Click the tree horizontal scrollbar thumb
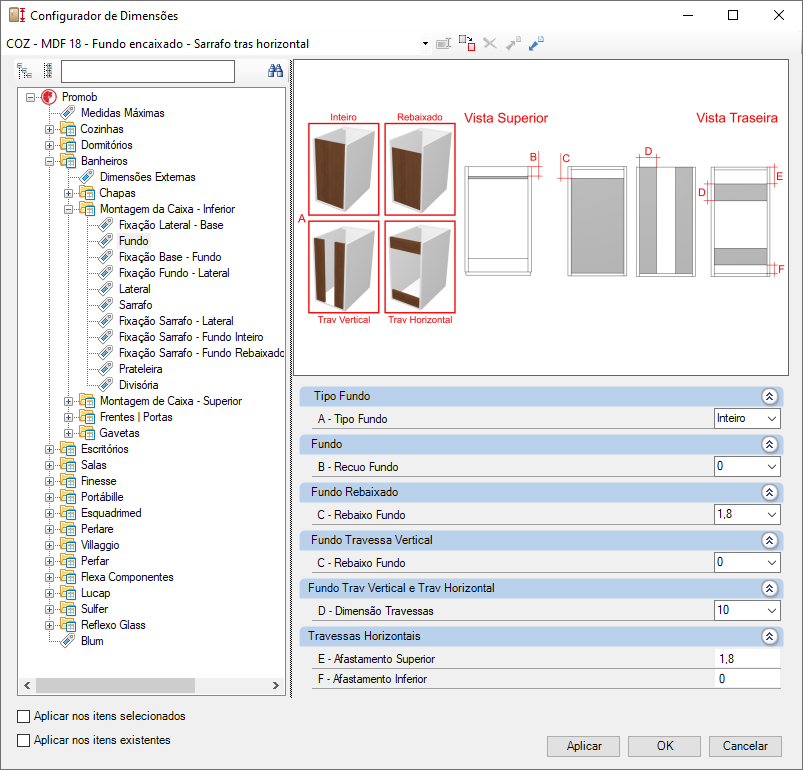The image size is (803, 770). 115,685
